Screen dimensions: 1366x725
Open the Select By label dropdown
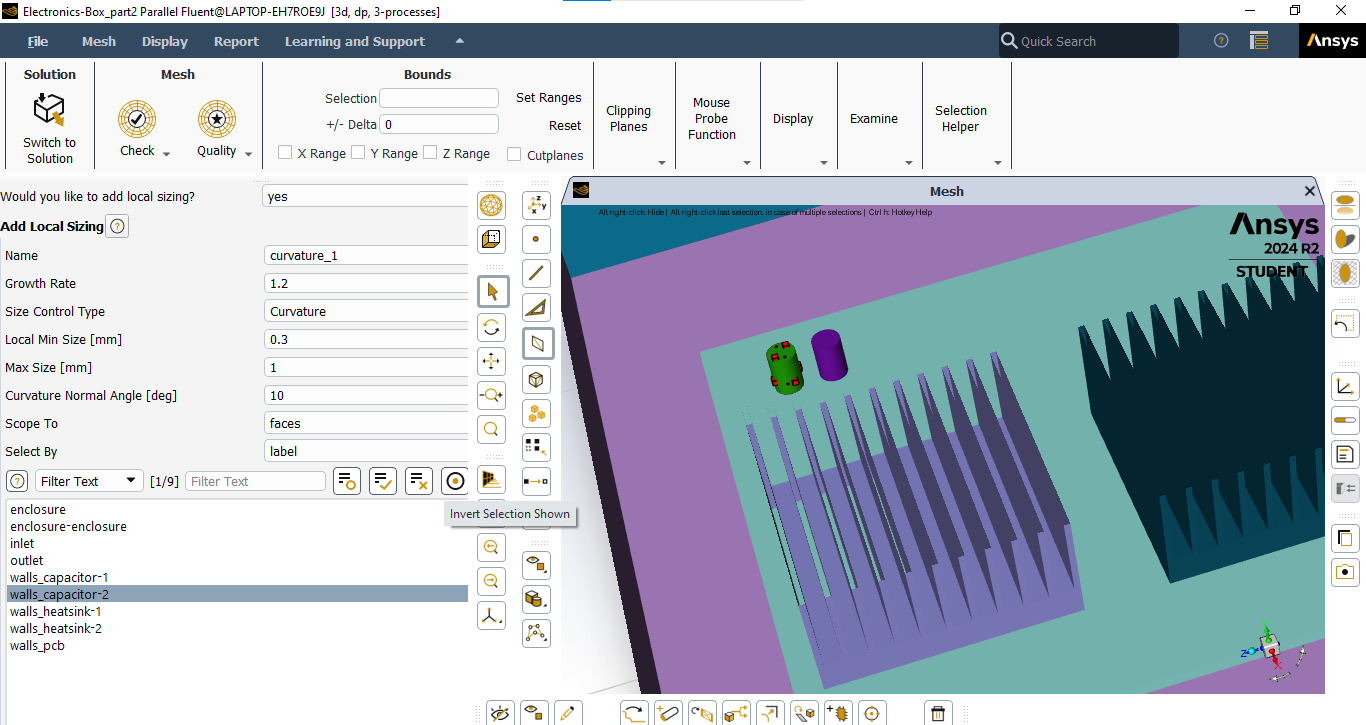click(x=367, y=451)
